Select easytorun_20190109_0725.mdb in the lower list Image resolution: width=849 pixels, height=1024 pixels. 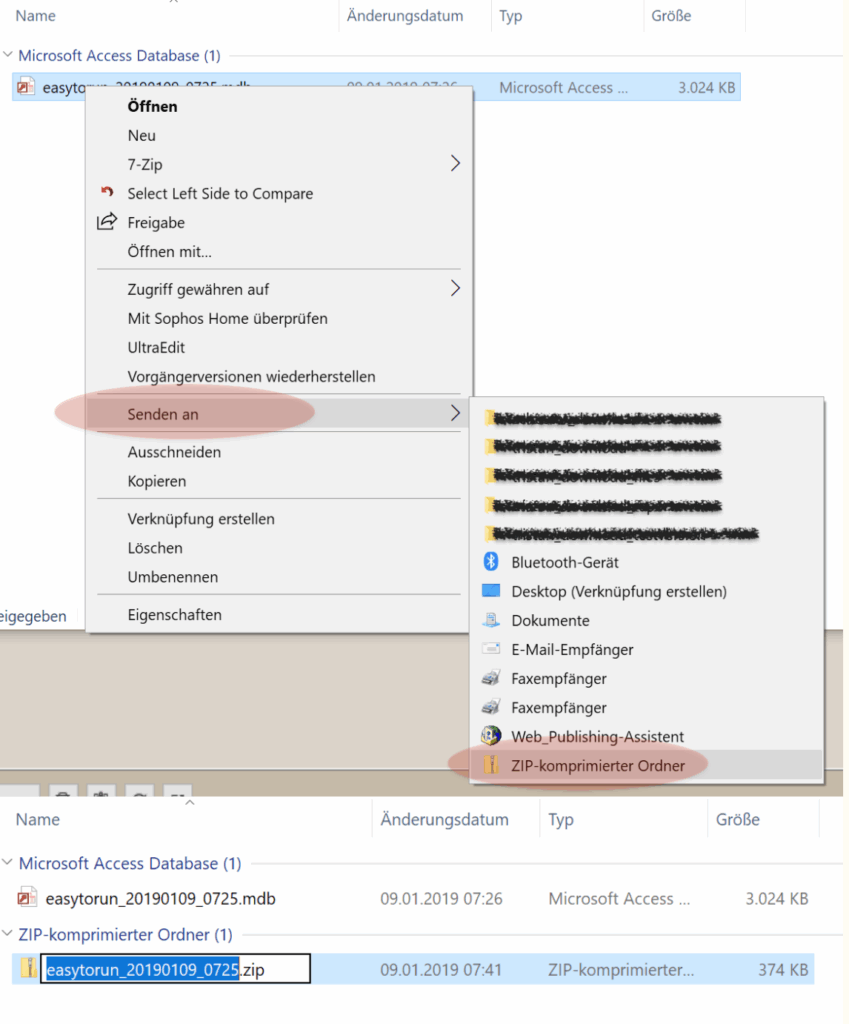pyautogui.click(x=160, y=899)
